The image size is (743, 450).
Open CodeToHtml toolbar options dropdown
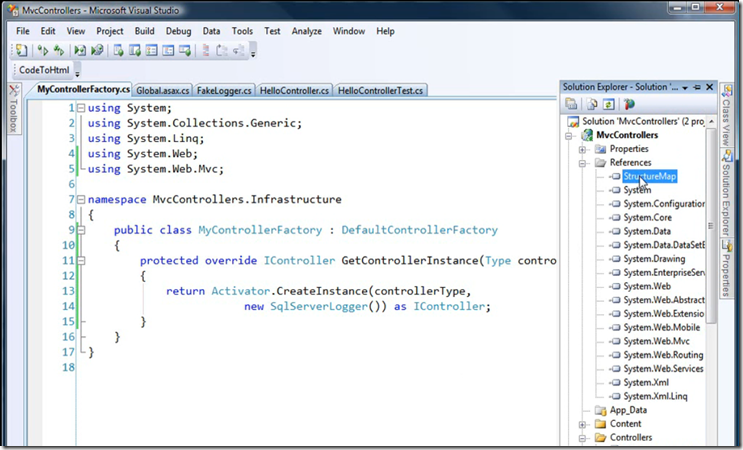(x=77, y=72)
